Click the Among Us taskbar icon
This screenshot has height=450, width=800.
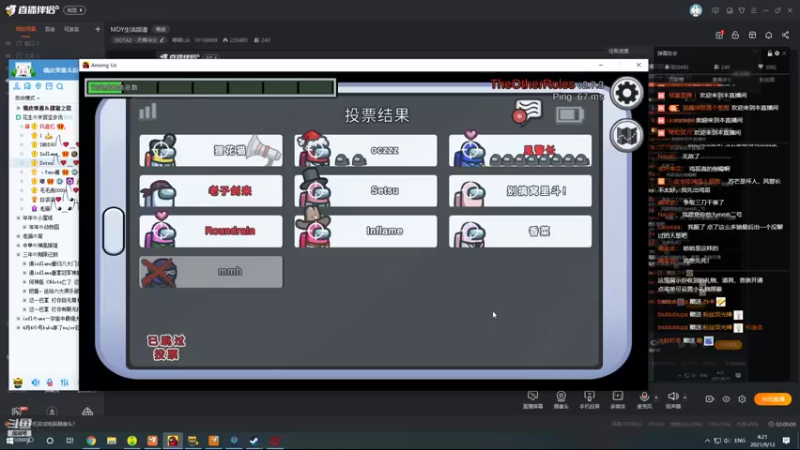pyautogui.click(x=172, y=440)
